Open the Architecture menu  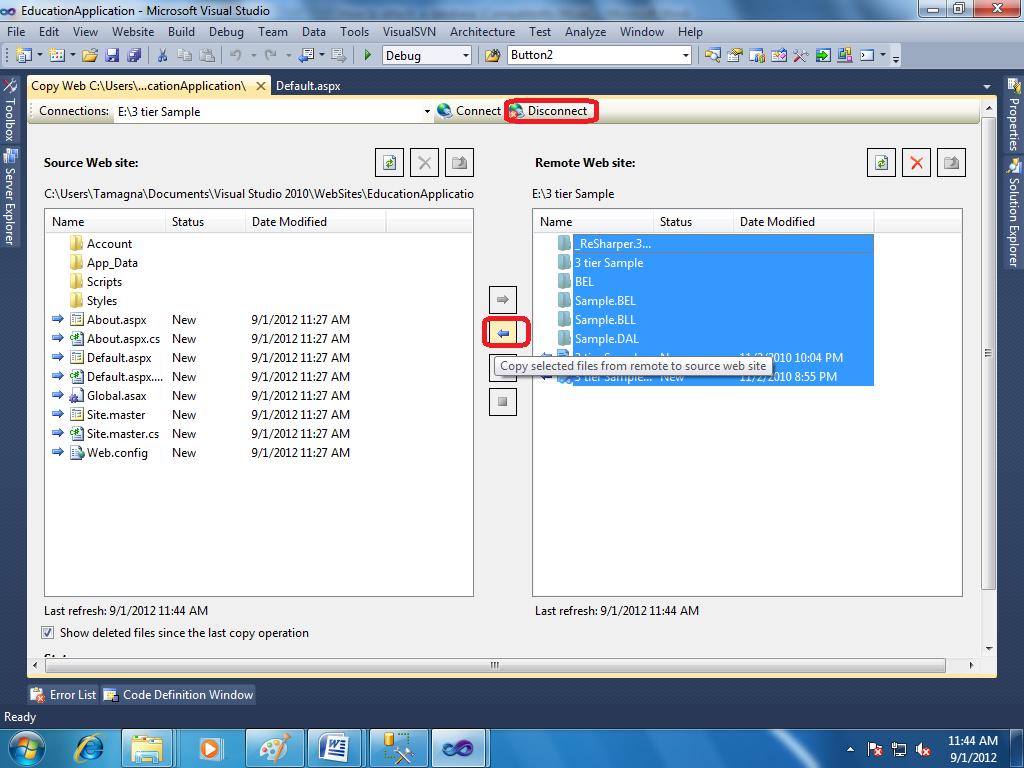[x=482, y=31]
